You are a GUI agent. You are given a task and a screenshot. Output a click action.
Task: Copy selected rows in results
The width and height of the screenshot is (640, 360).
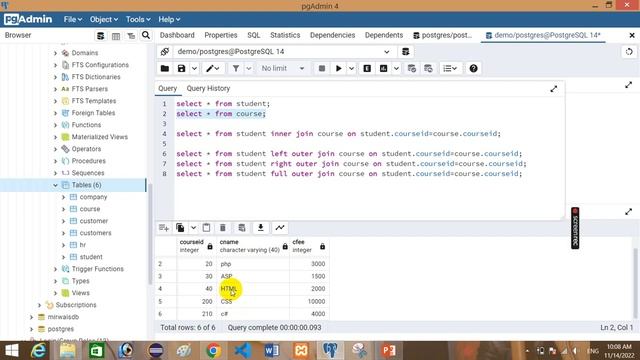[x=180, y=228]
